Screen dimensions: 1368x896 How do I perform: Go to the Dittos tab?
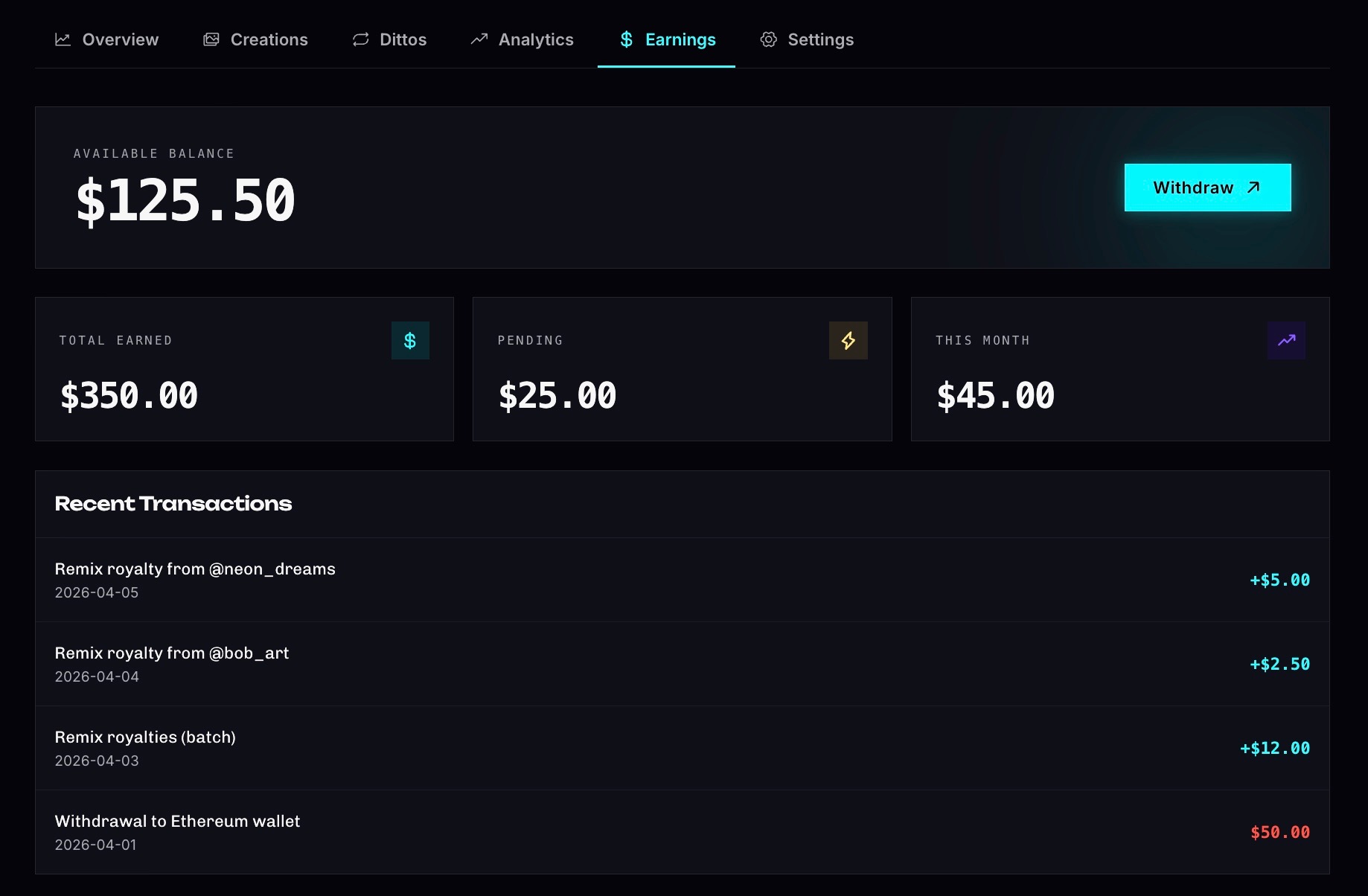pyautogui.click(x=389, y=39)
